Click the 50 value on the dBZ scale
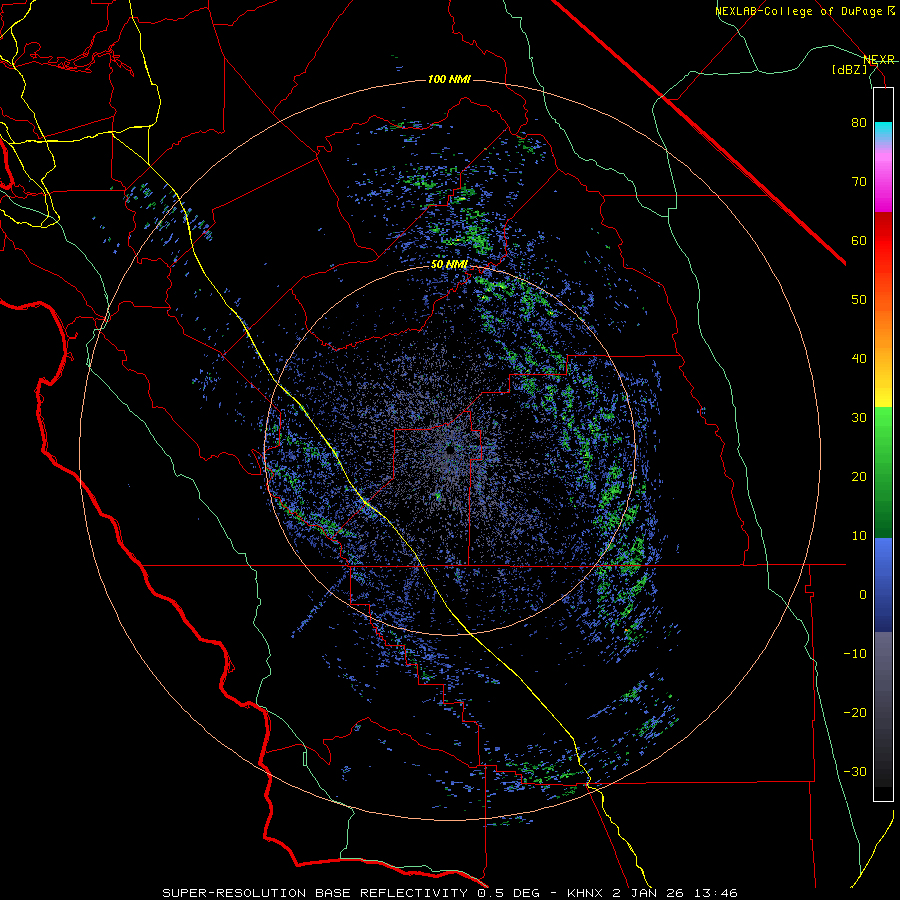This screenshot has height=900, width=900. 859,300
